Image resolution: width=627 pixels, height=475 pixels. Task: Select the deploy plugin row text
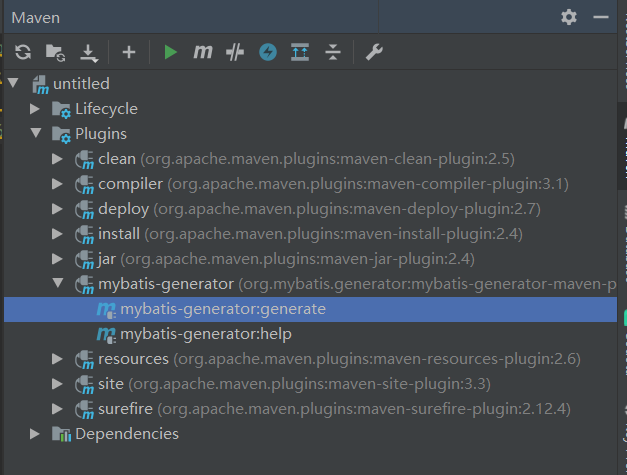tap(319, 209)
